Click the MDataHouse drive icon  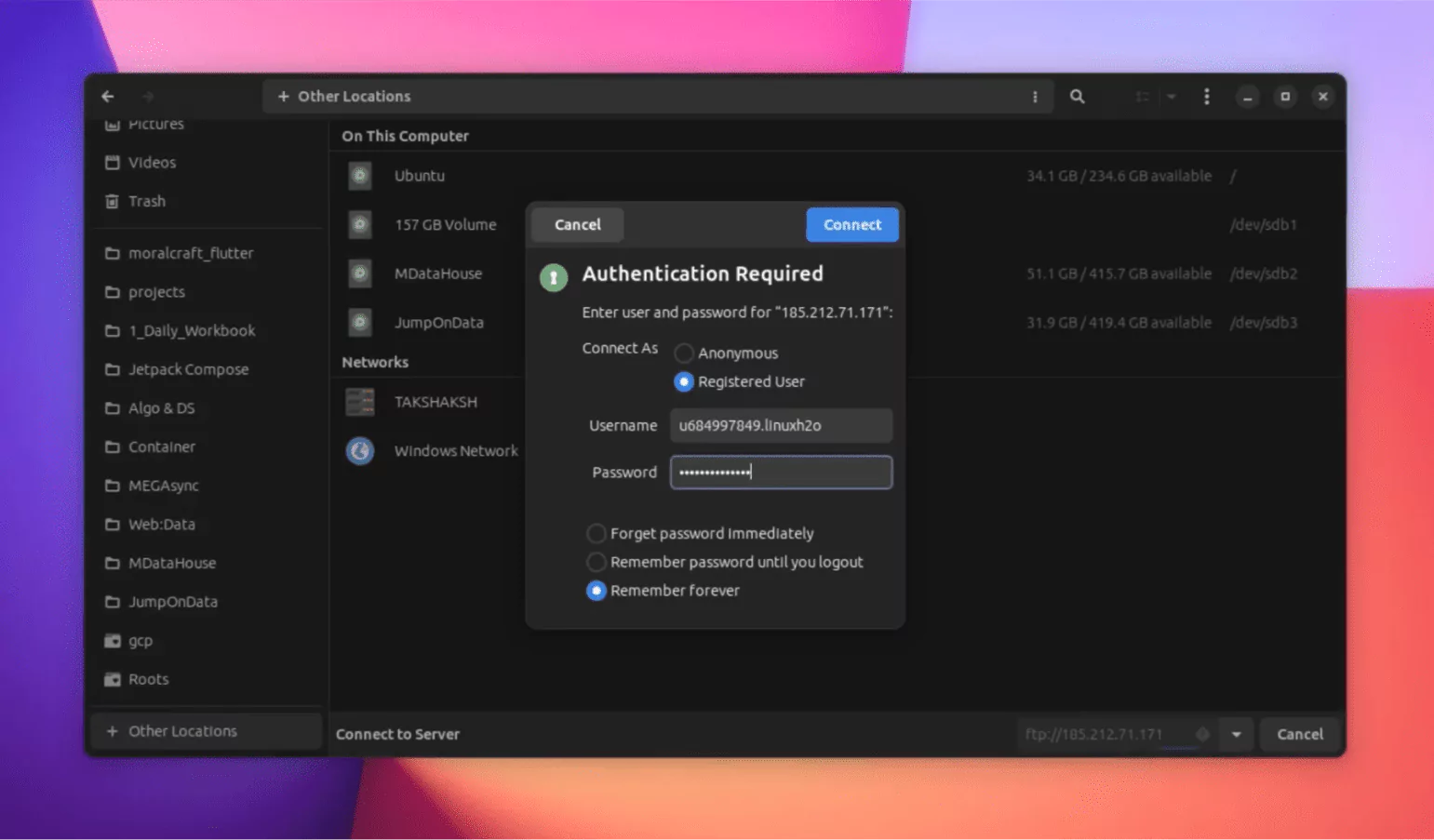point(360,273)
